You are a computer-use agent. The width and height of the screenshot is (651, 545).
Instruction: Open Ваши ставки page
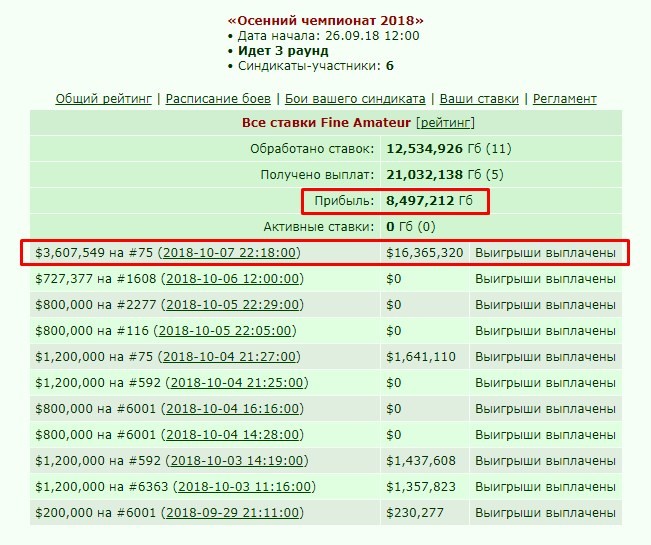coord(479,99)
